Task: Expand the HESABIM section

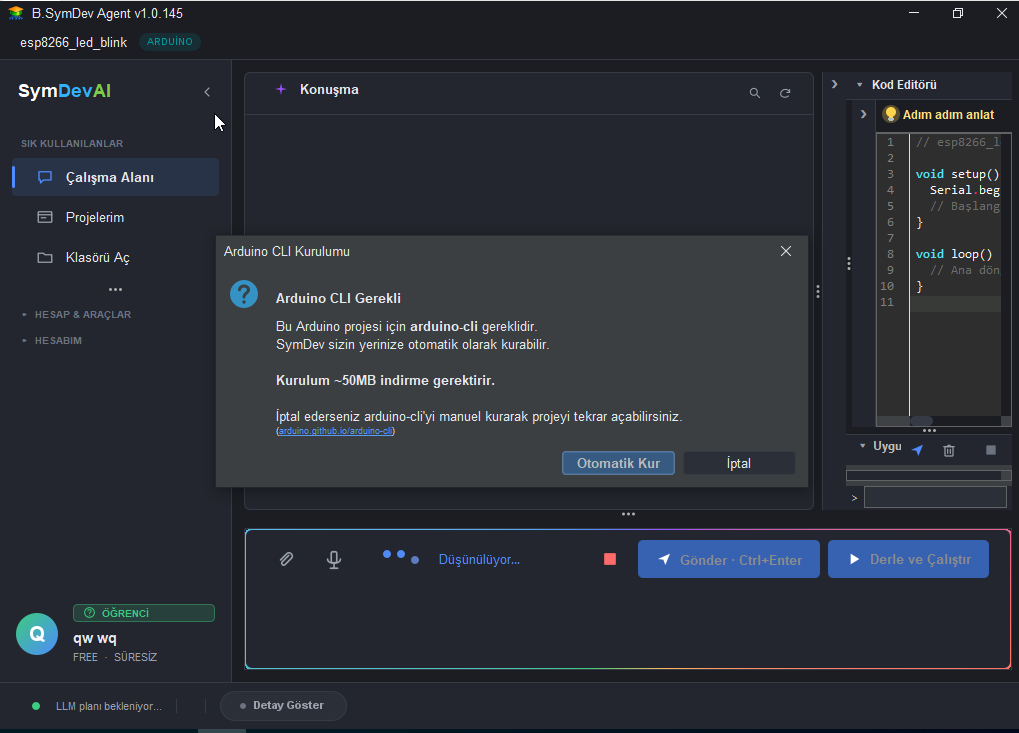Action: [x=52, y=341]
